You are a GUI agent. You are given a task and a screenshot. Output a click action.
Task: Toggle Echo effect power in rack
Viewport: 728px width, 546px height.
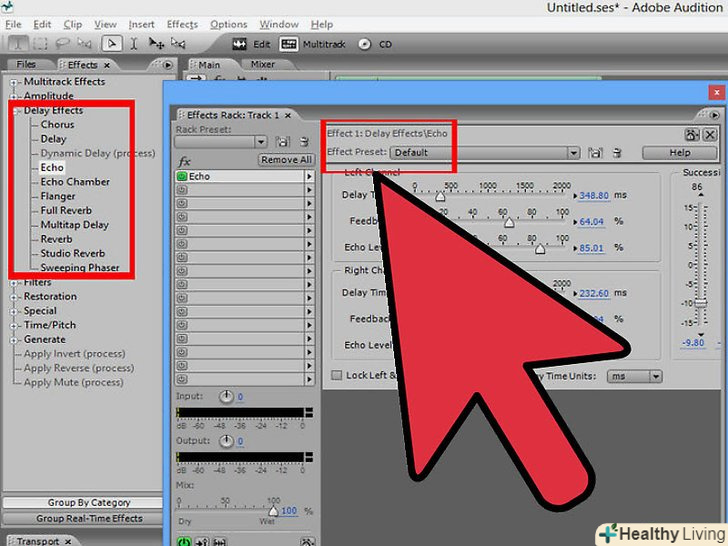[x=182, y=176]
